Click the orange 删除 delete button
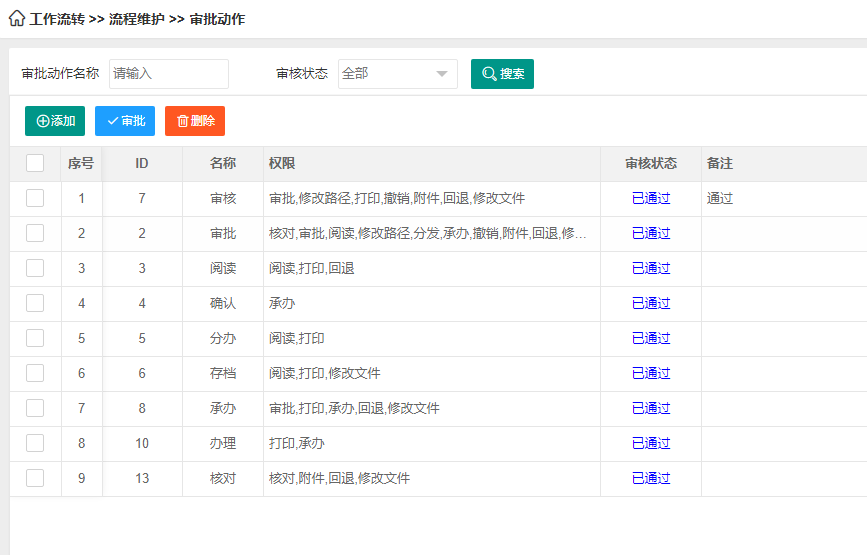This screenshot has width=867, height=555. 195,121
